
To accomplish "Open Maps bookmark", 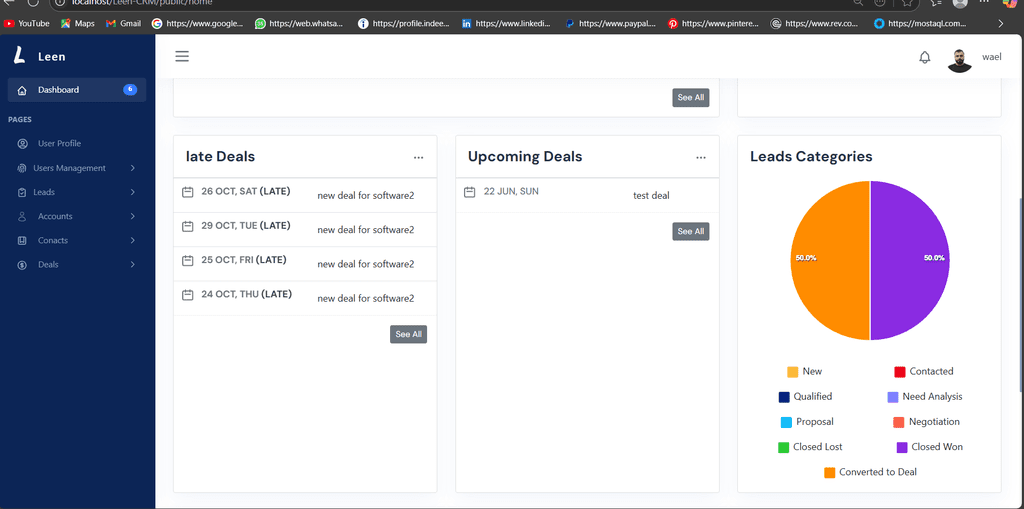I will (78, 24).
